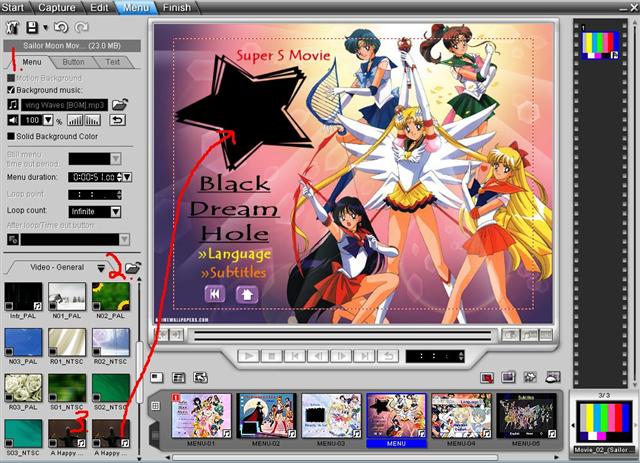Viewport: 640px width, 463px height.
Task: Open the Still menu time out period dropdown
Action: (x=116, y=159)
